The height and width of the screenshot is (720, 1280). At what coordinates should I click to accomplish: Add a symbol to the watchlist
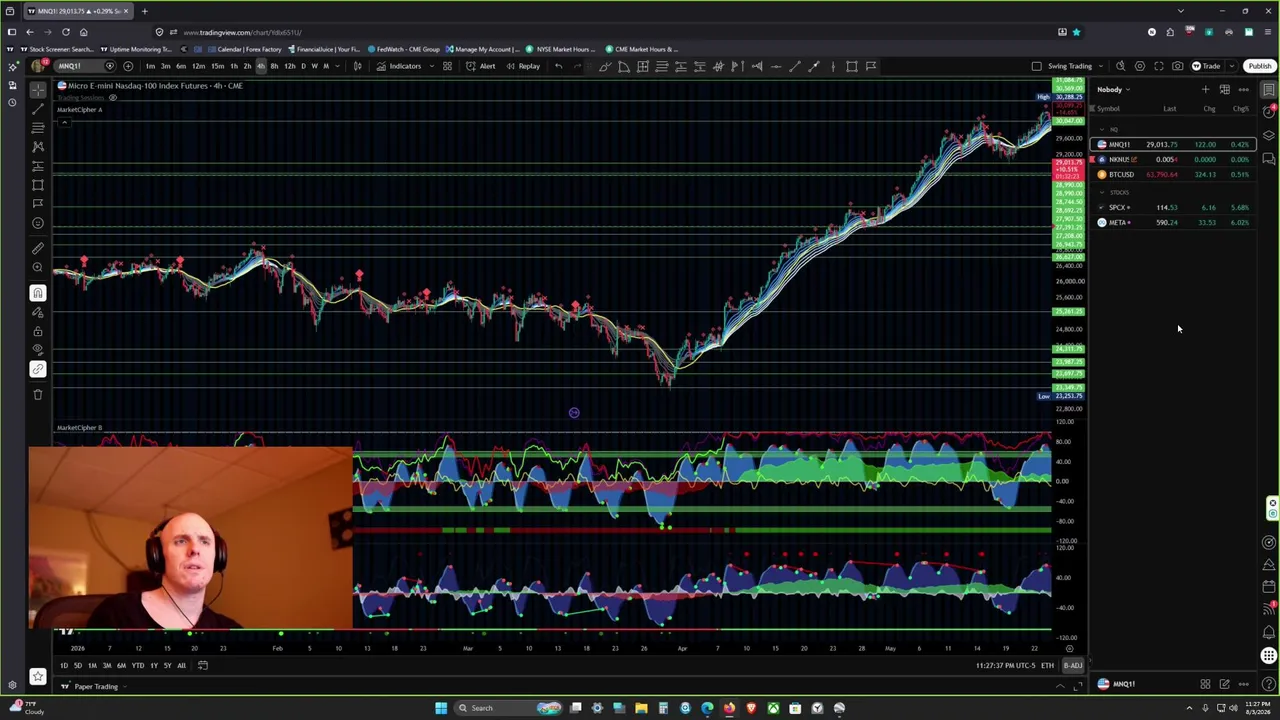point(1205,89)
